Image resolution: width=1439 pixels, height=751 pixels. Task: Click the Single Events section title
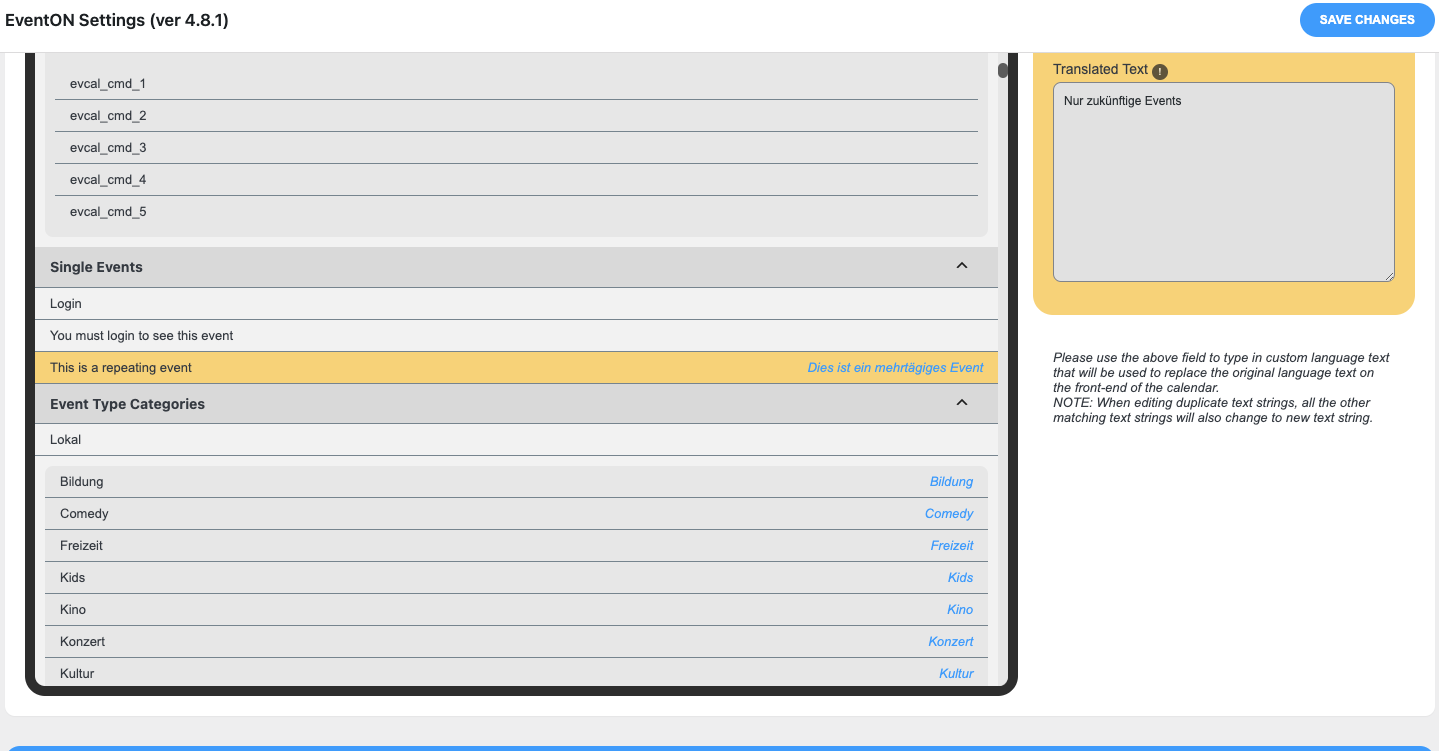click(x=96, y=267)
